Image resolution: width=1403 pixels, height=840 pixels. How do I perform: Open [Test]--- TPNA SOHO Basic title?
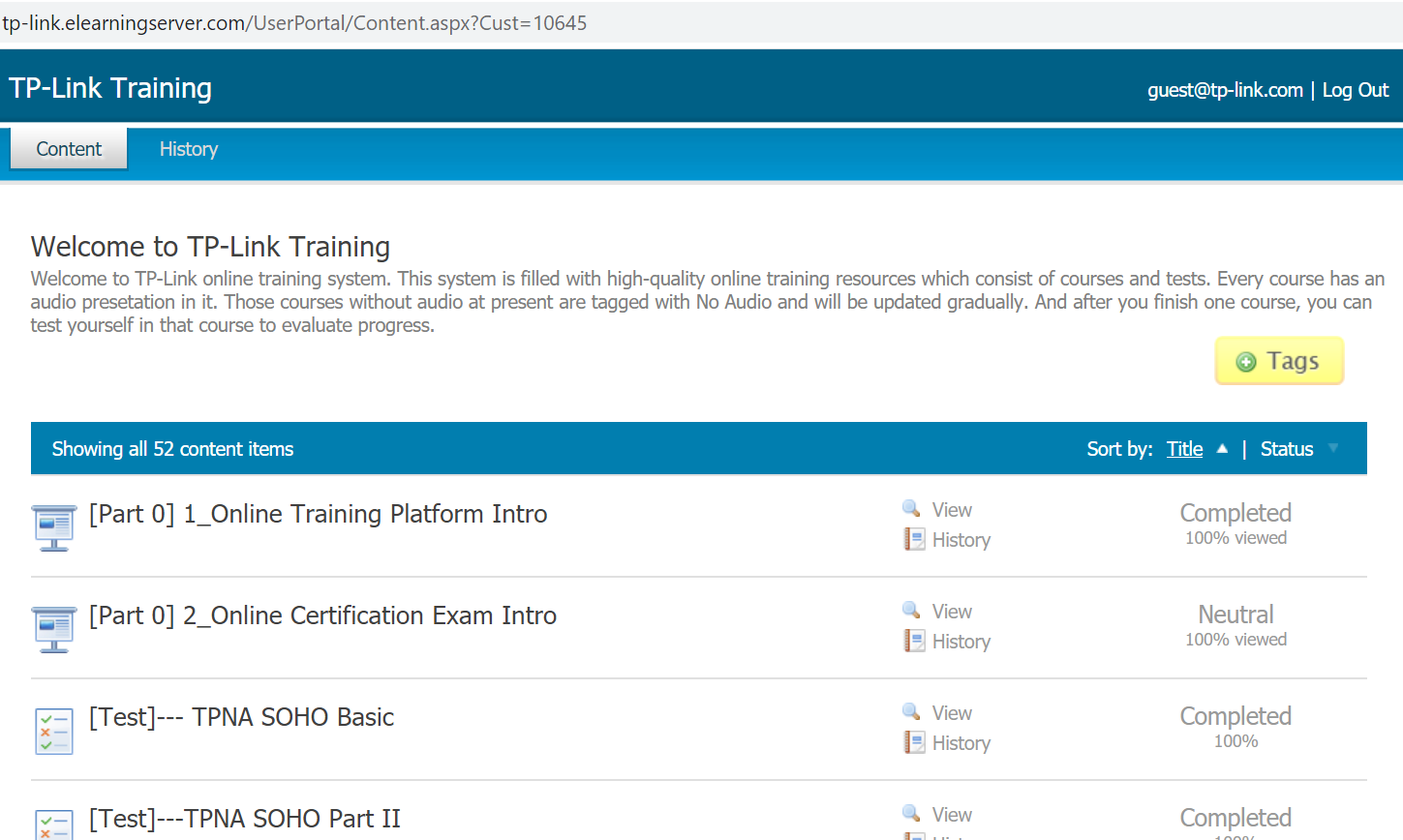coord(242,717)
